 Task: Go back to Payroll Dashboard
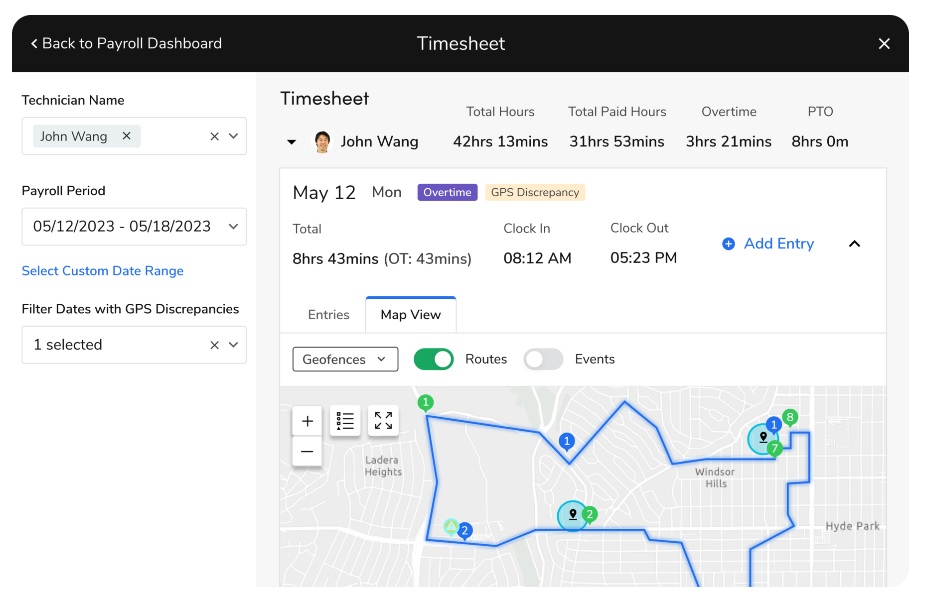pyautogui.click(x=126, y=43)
